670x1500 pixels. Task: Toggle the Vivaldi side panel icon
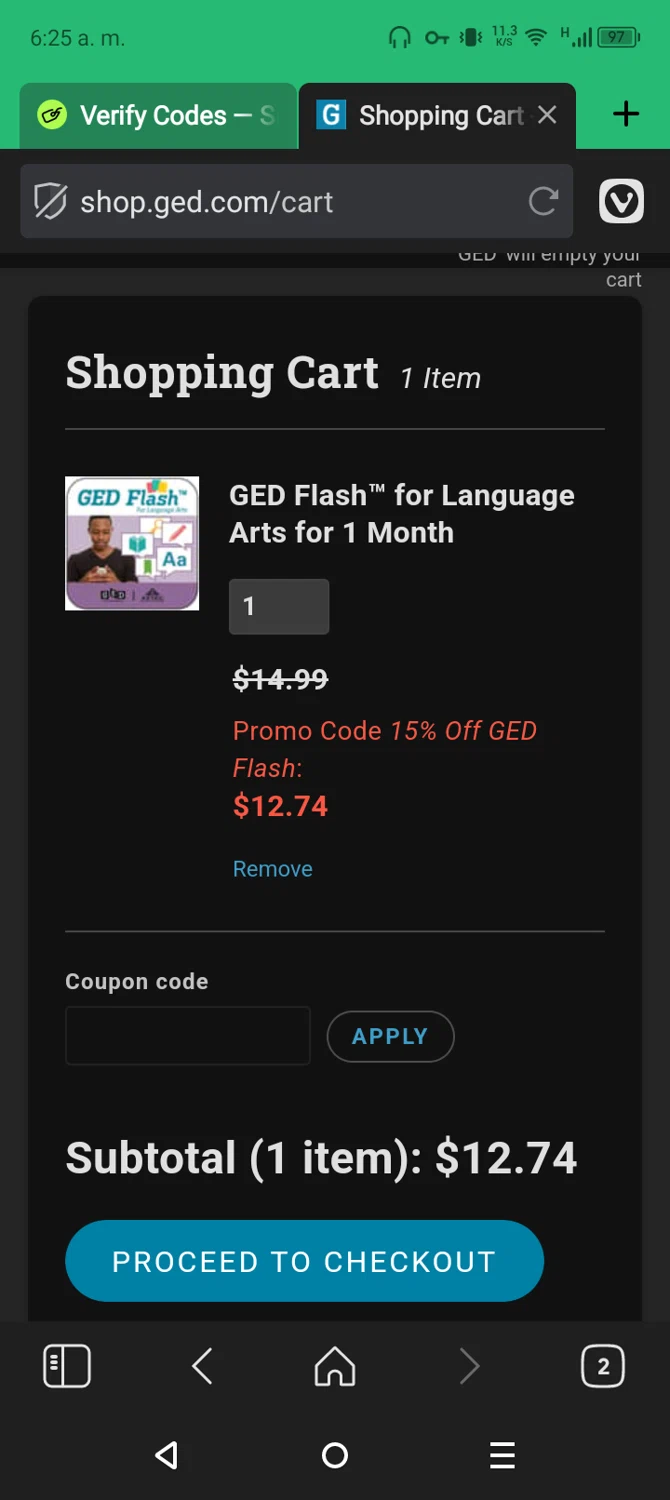point(67,1366)
